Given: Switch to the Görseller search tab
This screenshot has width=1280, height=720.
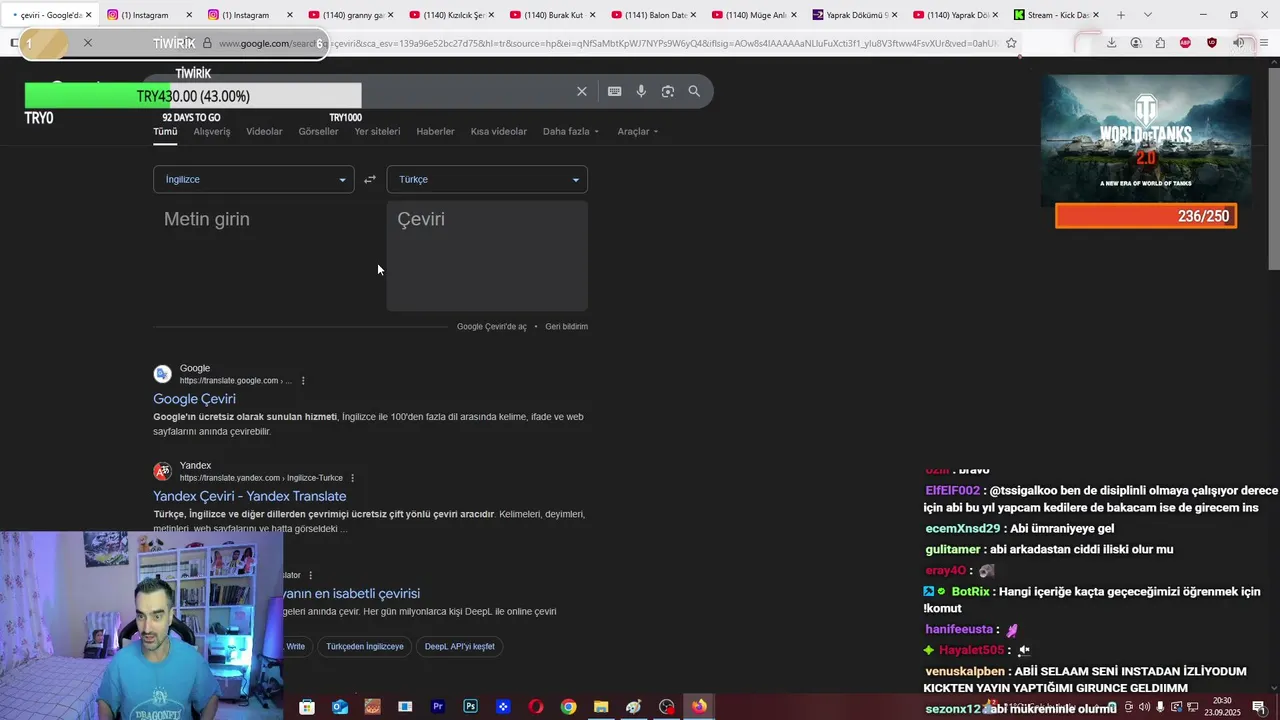Looking at the screenshot, I should click(318, 131).
